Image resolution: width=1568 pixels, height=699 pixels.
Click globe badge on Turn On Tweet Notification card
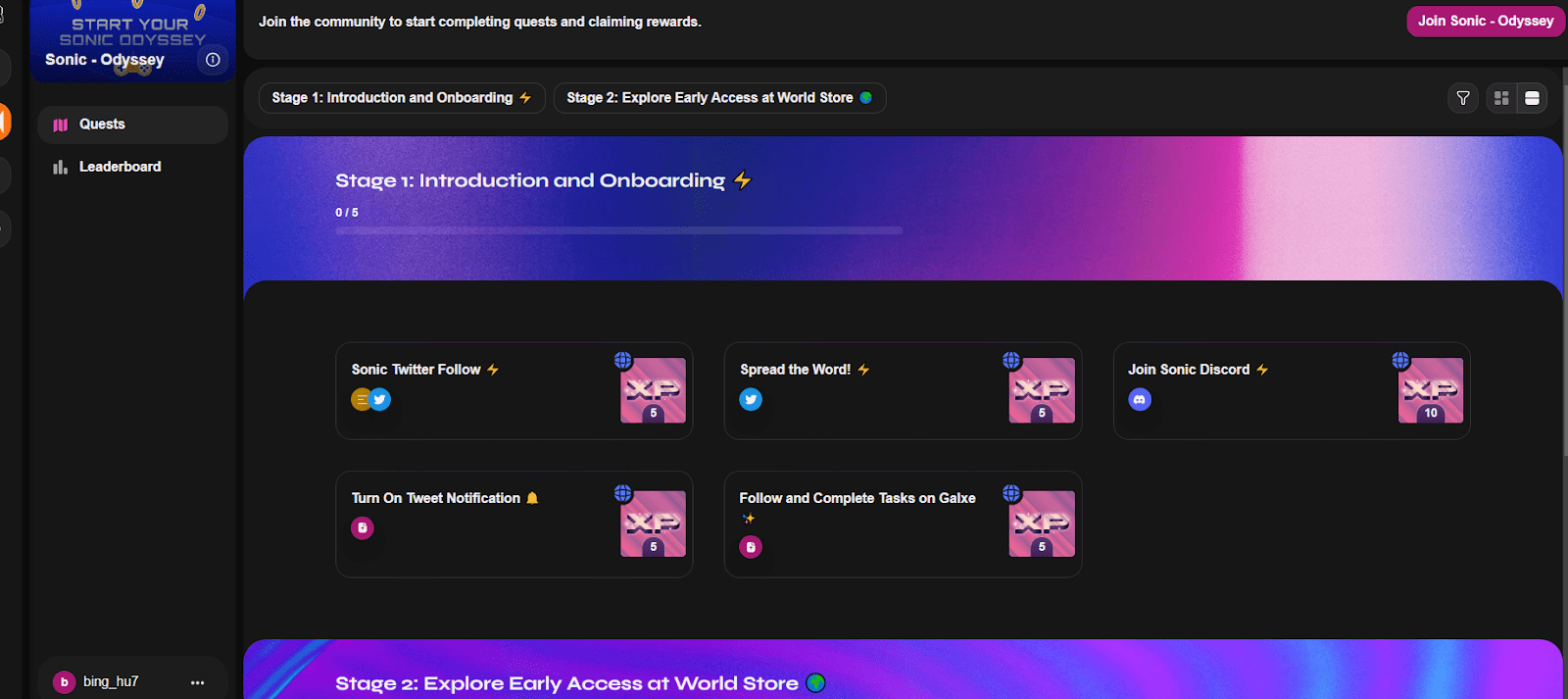tap(622, 493)
